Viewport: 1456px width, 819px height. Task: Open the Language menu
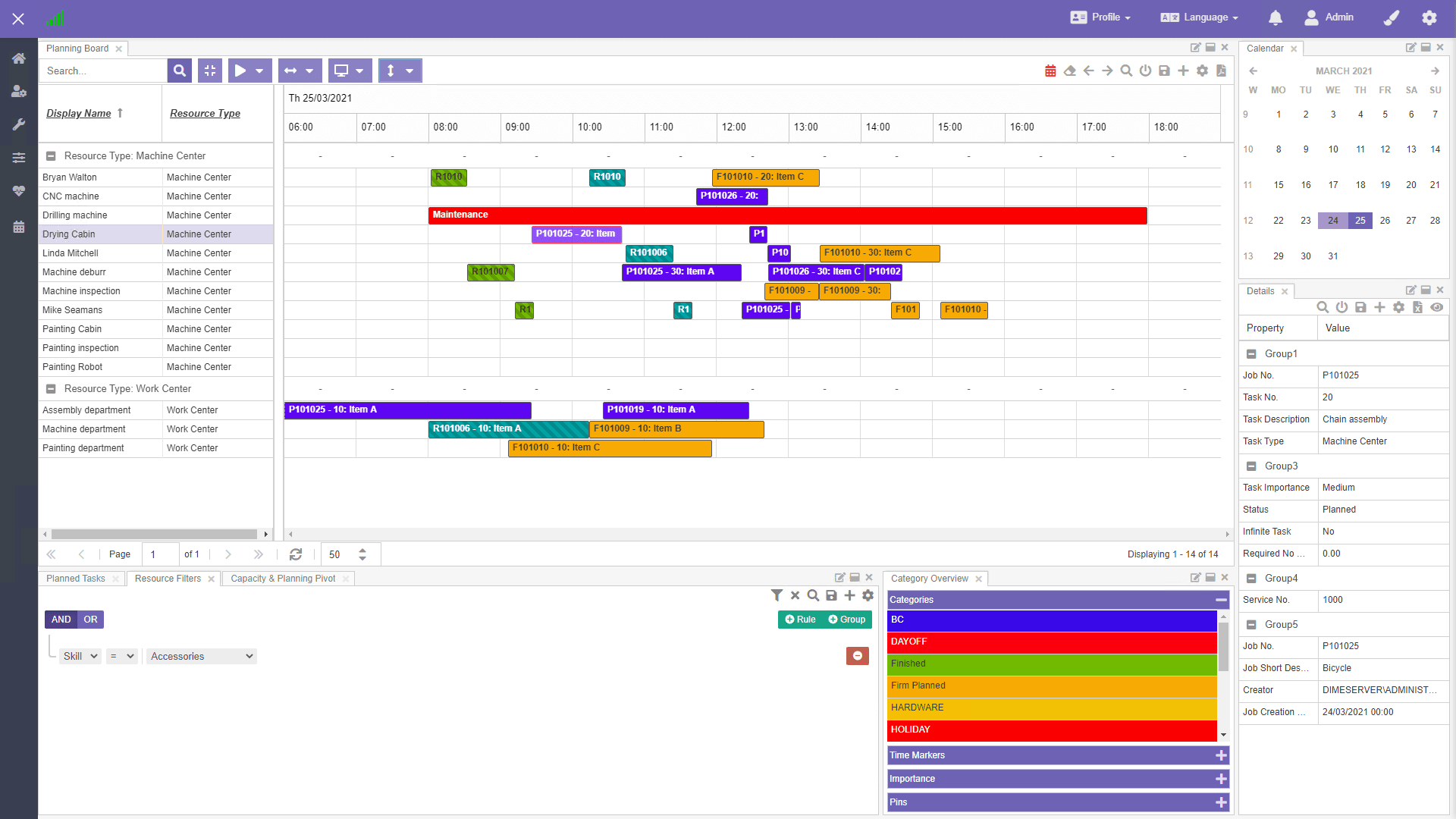[x=1198, y=17]
